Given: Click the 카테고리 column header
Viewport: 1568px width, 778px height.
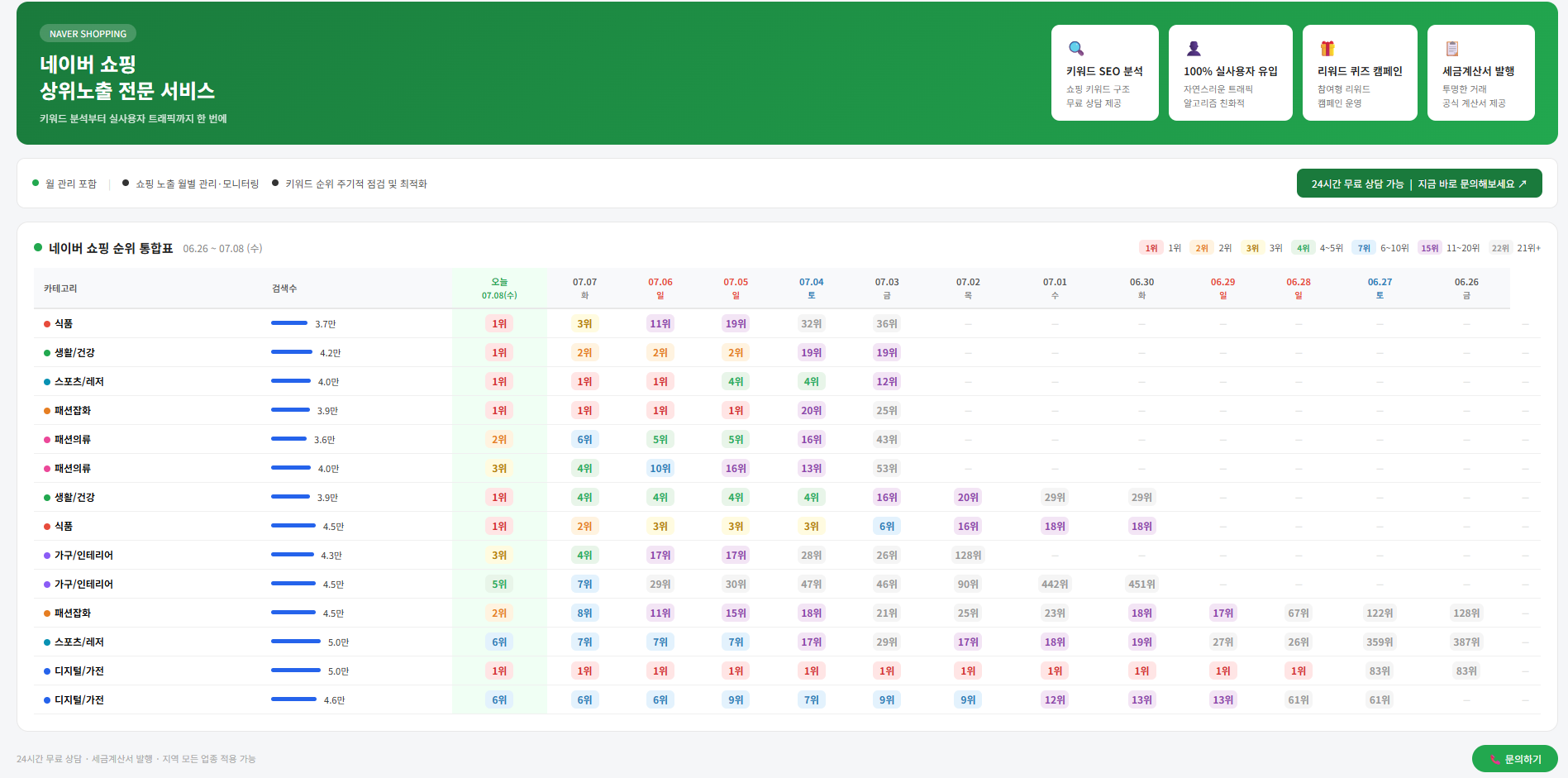Looking at the screenshot, I should pyautogui.click(x=60, y=289).
